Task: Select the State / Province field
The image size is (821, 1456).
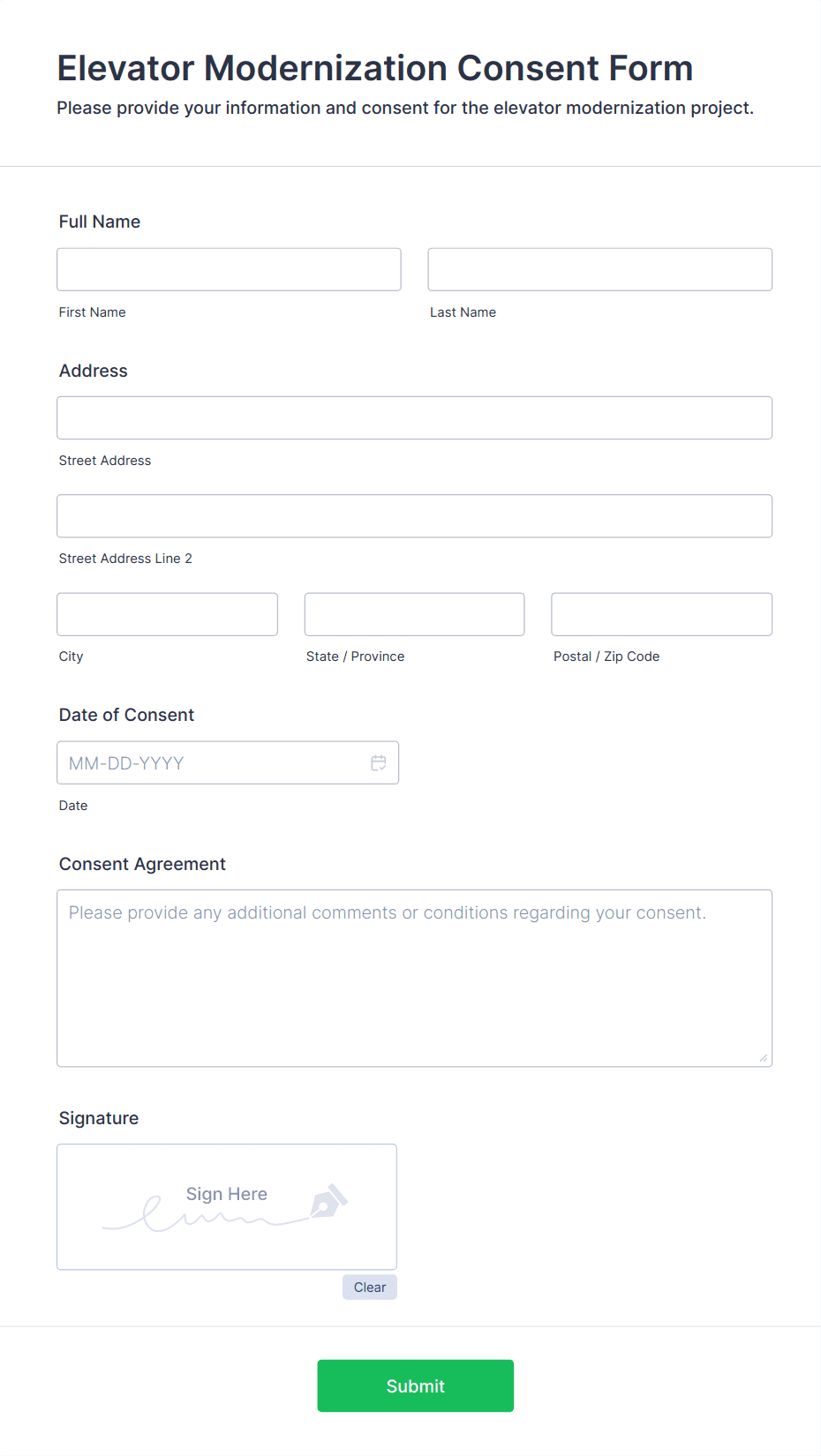Action: click(414, 613)
